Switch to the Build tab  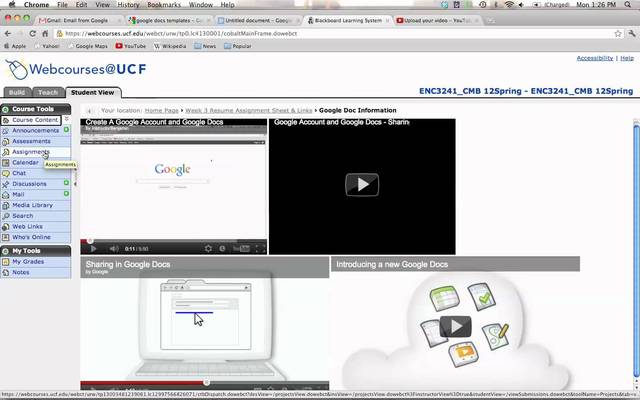(17, 92)
